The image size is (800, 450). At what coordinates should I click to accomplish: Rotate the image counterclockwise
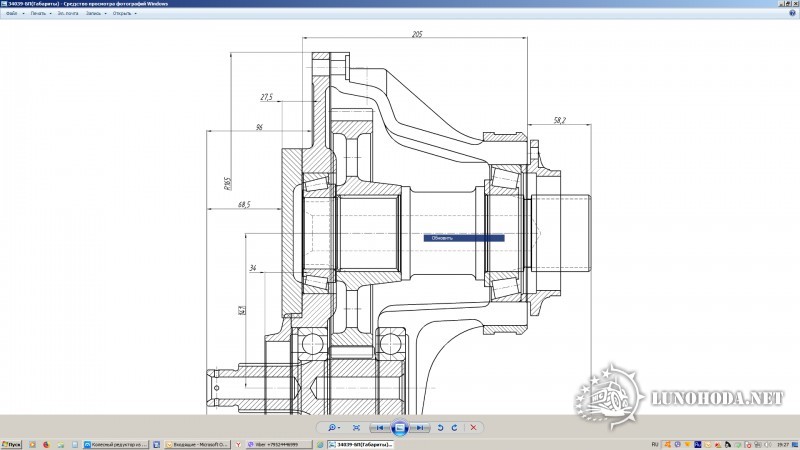coord(440,428)
